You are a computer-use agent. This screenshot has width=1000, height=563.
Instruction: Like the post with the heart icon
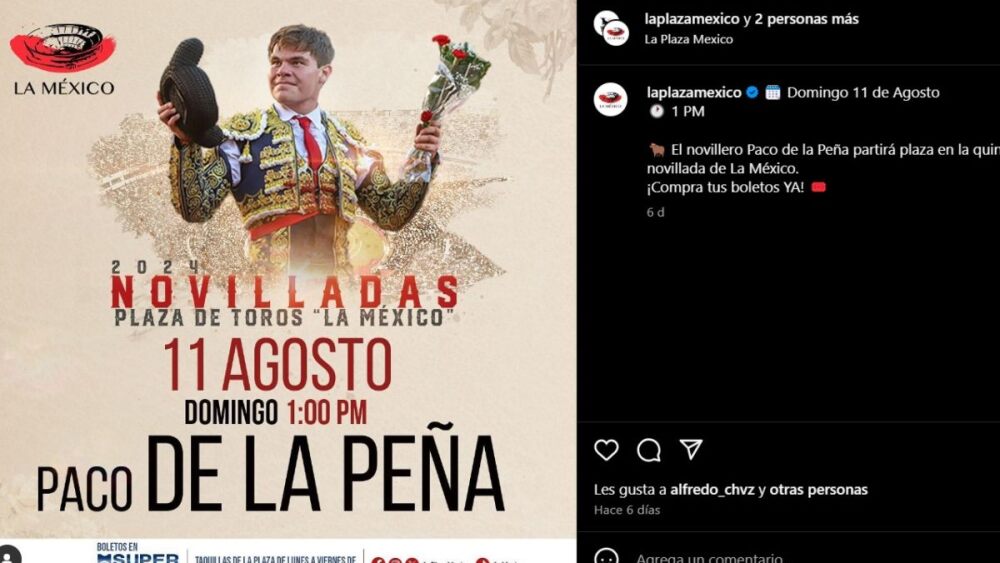(x=606, y=450)
